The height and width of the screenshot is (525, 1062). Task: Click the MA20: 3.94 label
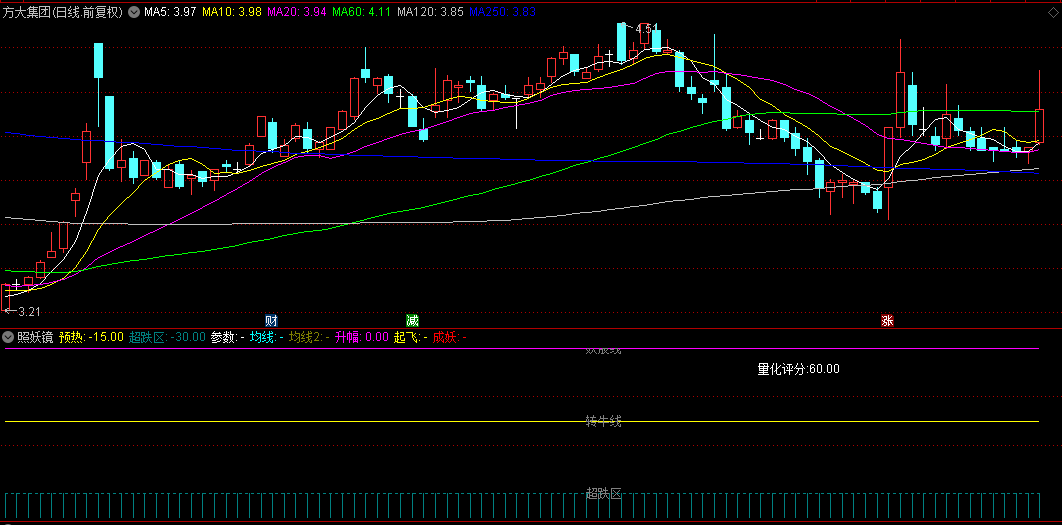click(x=297, y=12)
